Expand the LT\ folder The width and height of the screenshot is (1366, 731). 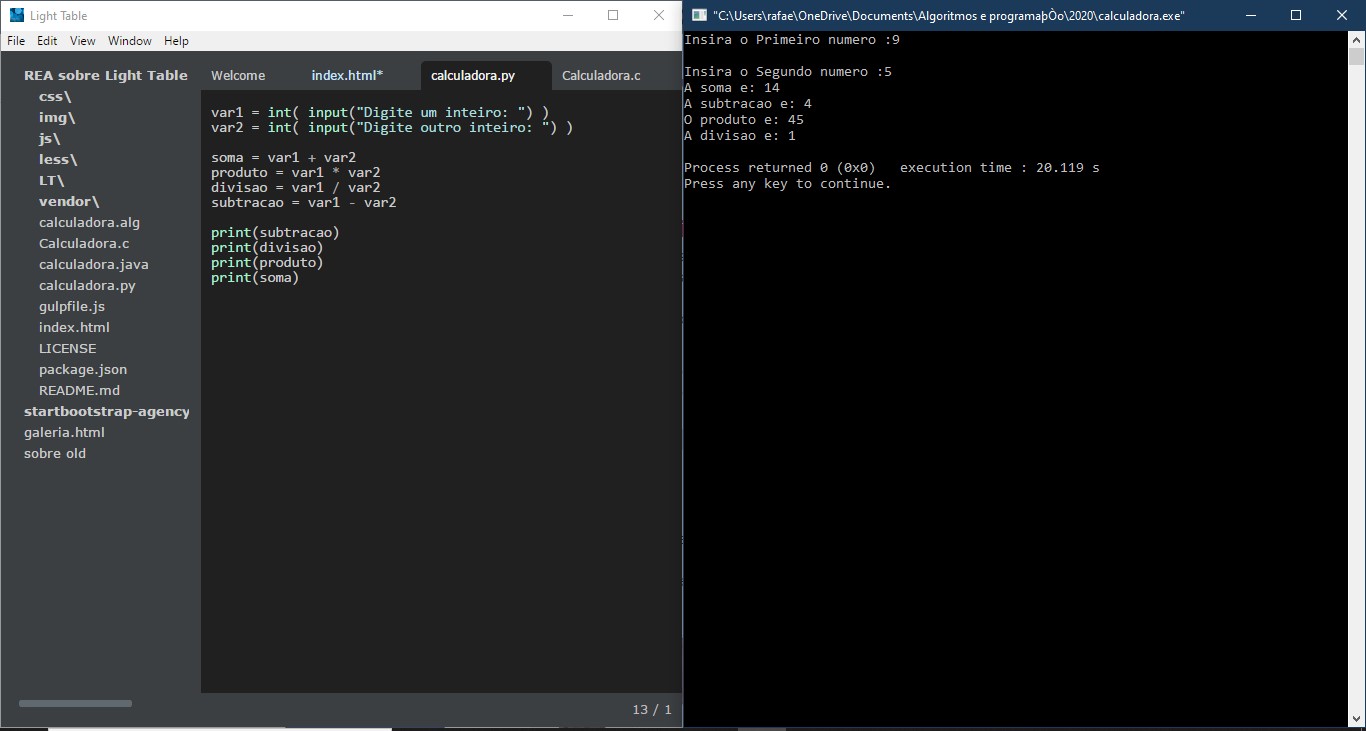coord(51,180)
